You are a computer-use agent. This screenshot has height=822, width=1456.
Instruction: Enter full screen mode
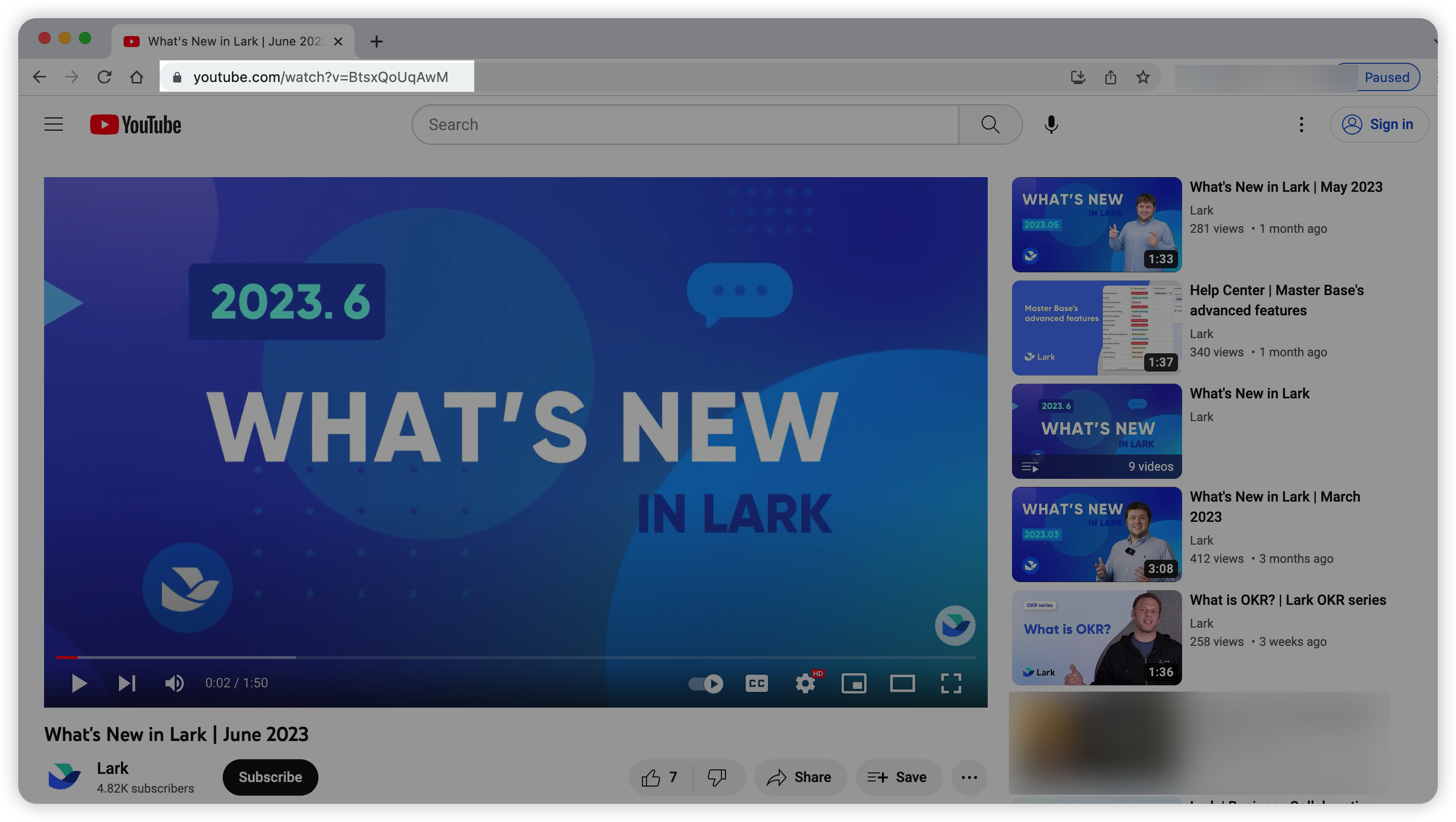[951, 684]
